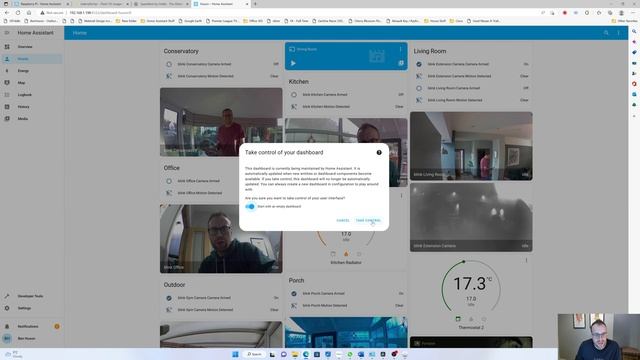Open Blink Kitchen Motion Detected entity
This screenshot has width=640, height=360.
(x=346, y=107)
